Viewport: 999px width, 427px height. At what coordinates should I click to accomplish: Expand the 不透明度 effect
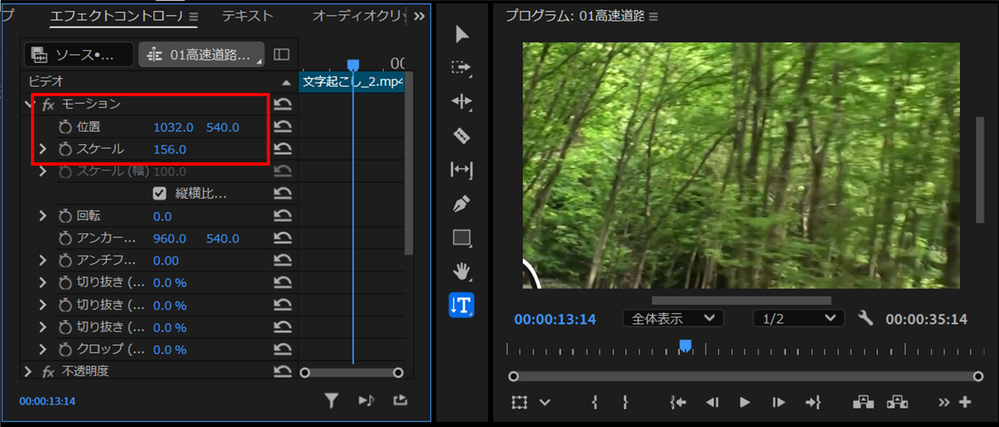[27, 372]
